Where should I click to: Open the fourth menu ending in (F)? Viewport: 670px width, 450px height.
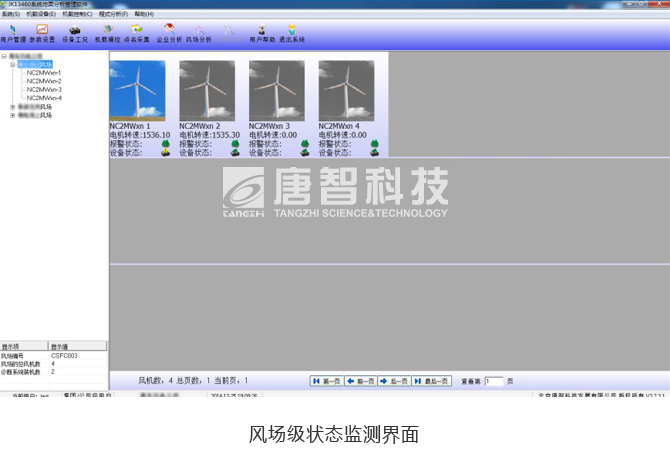pos(113,14)
